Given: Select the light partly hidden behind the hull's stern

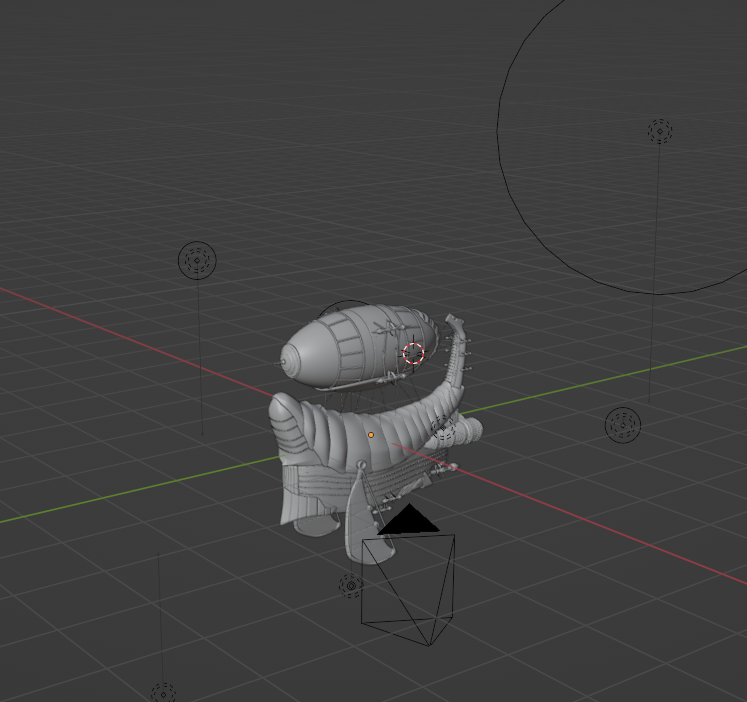Looking at the screenshot, I should click(443, 427).
